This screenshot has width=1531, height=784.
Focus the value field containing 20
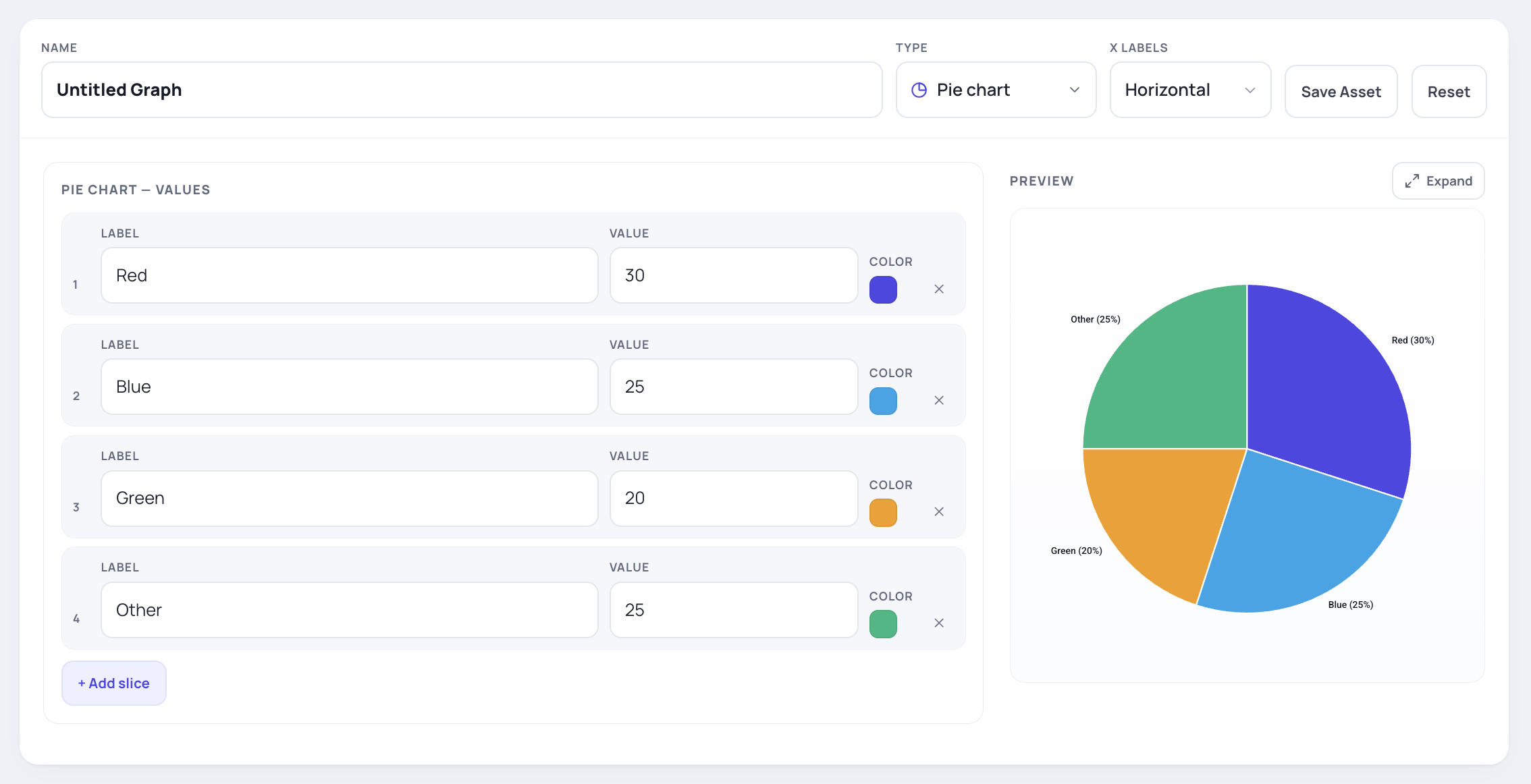pyautogui.click(x=734, y=499)
